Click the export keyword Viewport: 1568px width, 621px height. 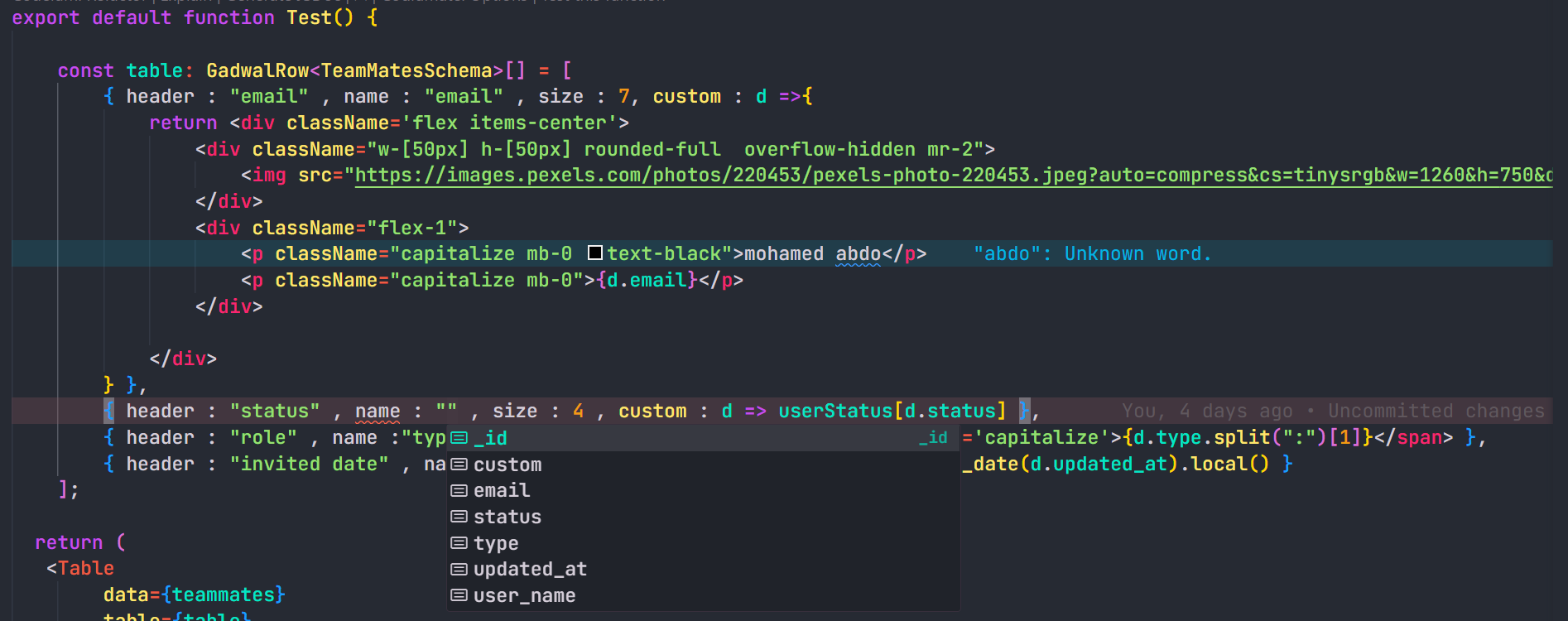pyautogui.click(x=46, y=17)
